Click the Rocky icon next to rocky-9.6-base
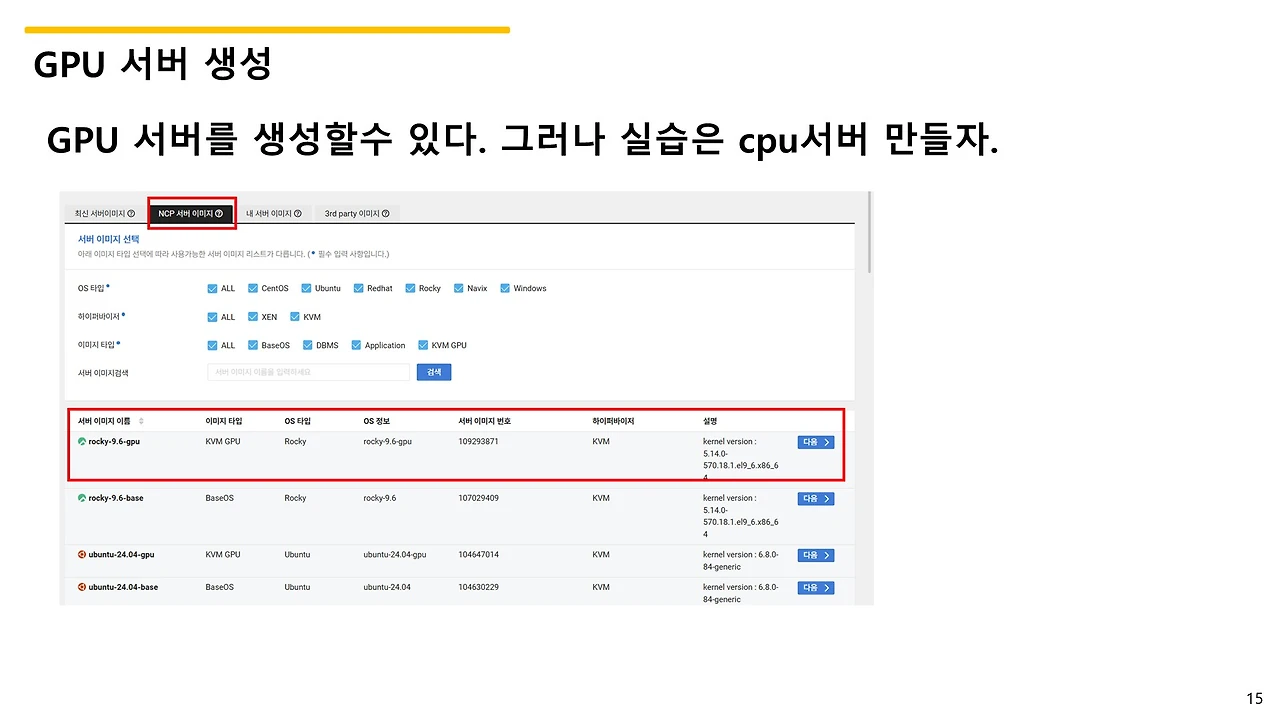Screen dimensions: 1280x720 click(81, 498)
